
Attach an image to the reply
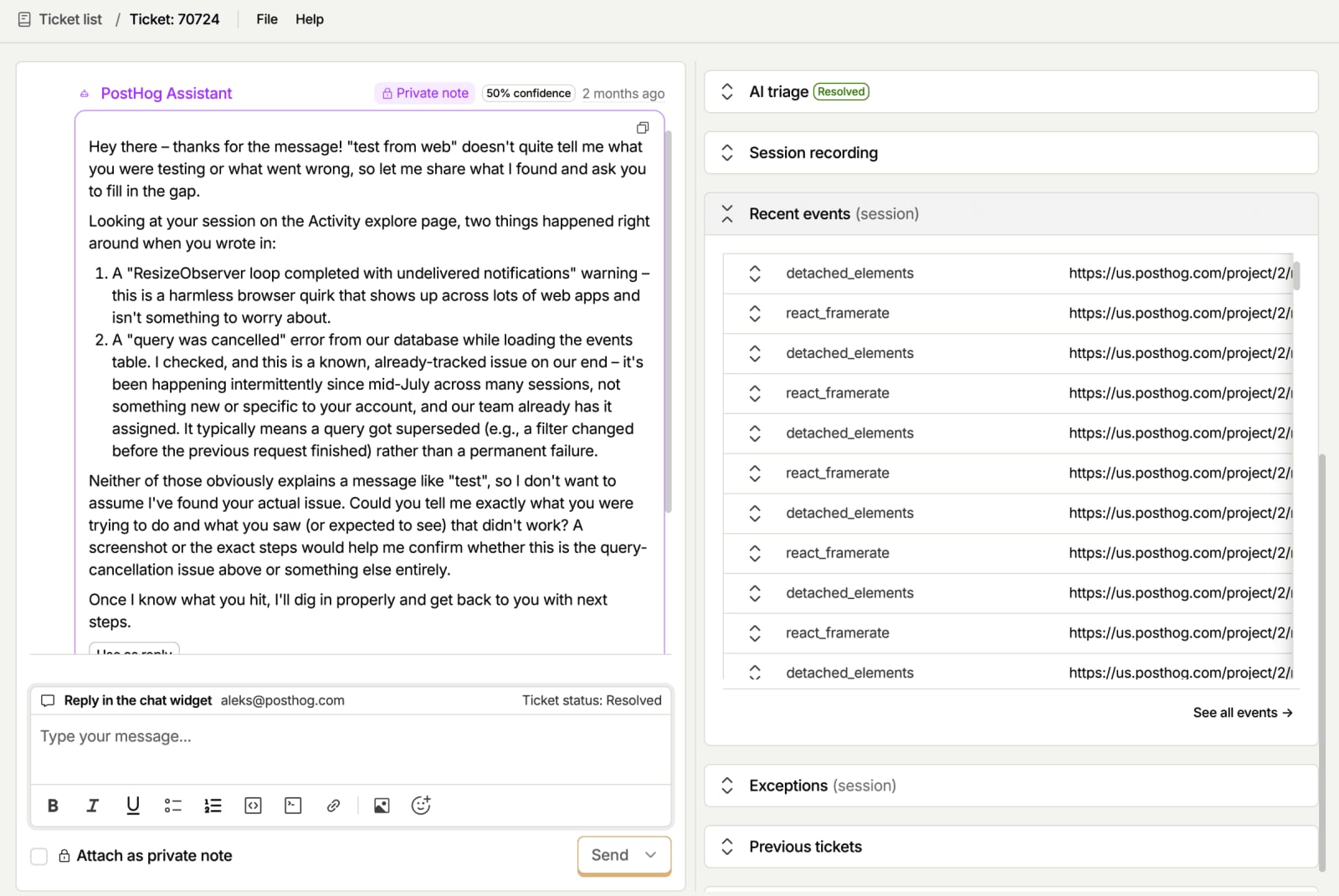tap(382, 806)
